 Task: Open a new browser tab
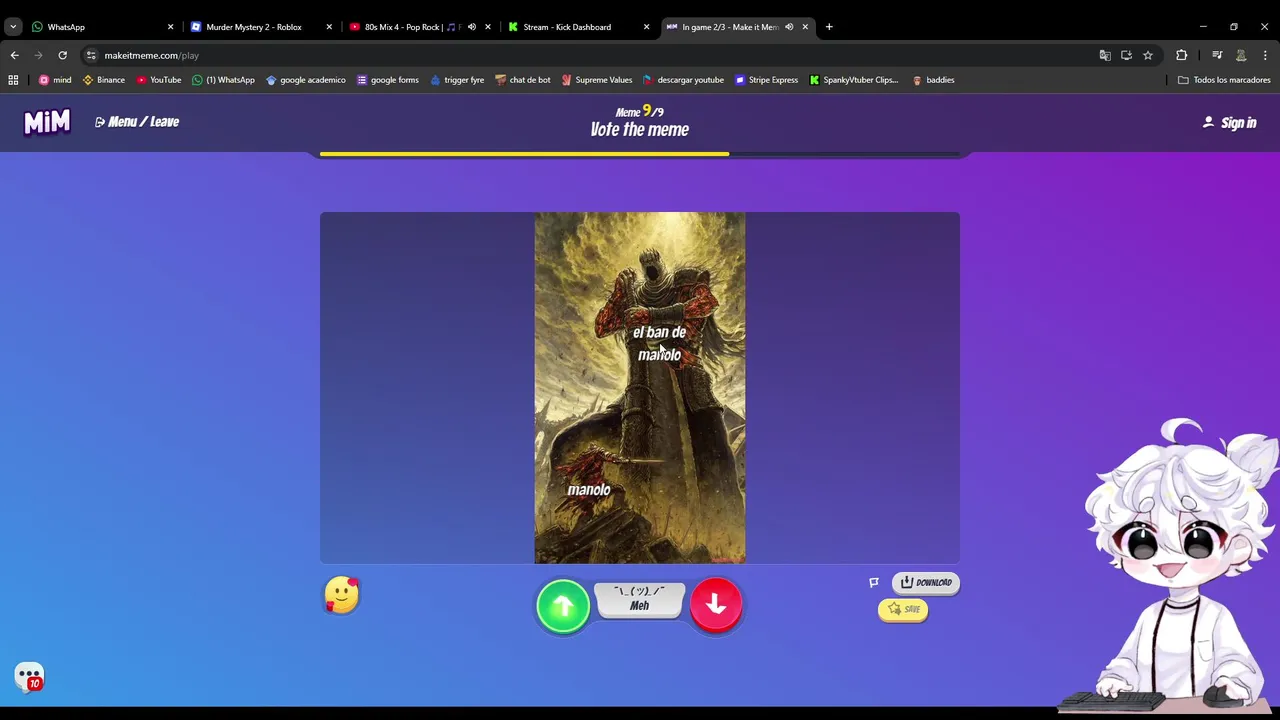click(x=829, y=27)
